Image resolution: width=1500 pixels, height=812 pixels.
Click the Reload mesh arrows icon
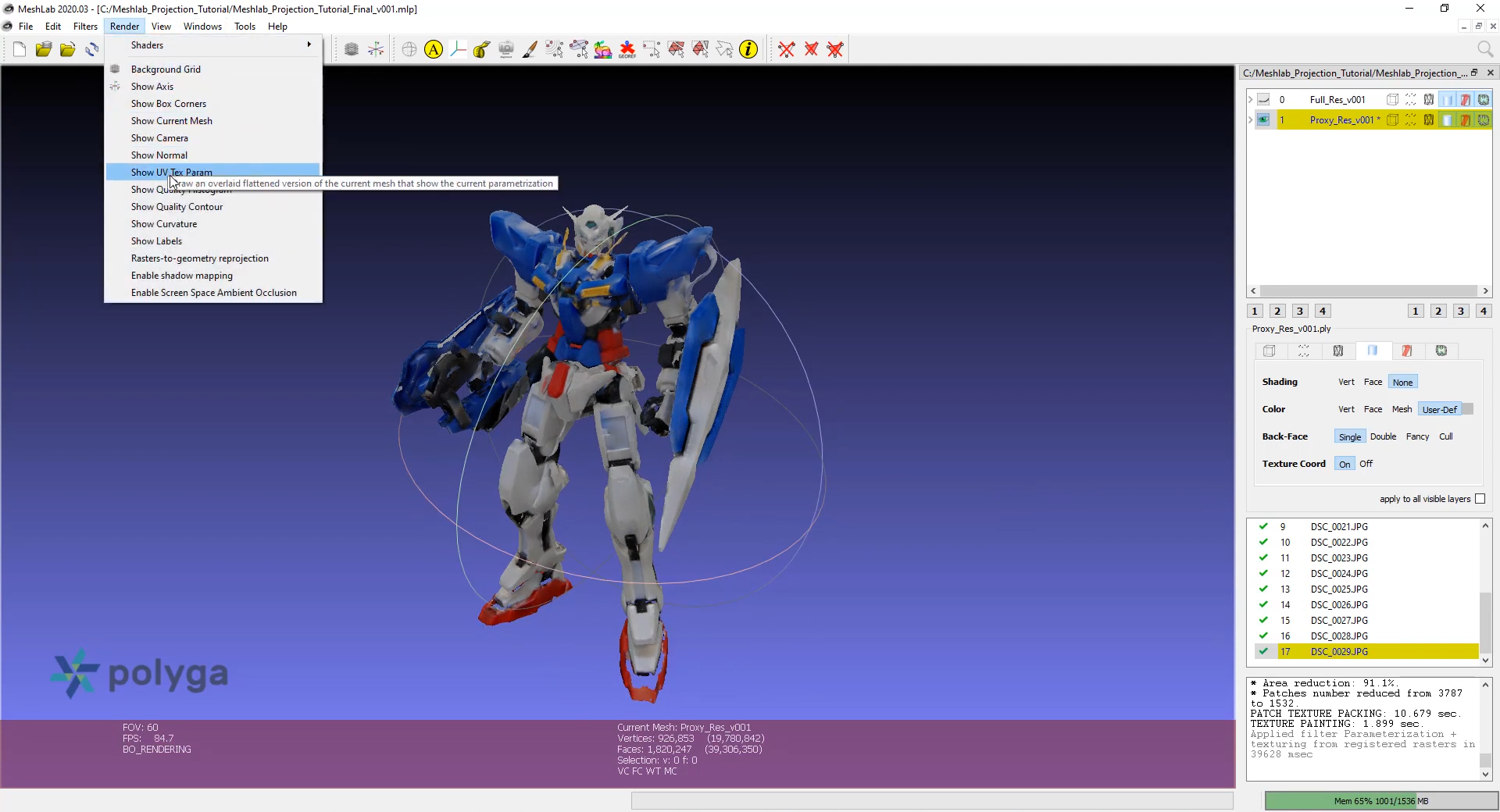coord(92,50)
